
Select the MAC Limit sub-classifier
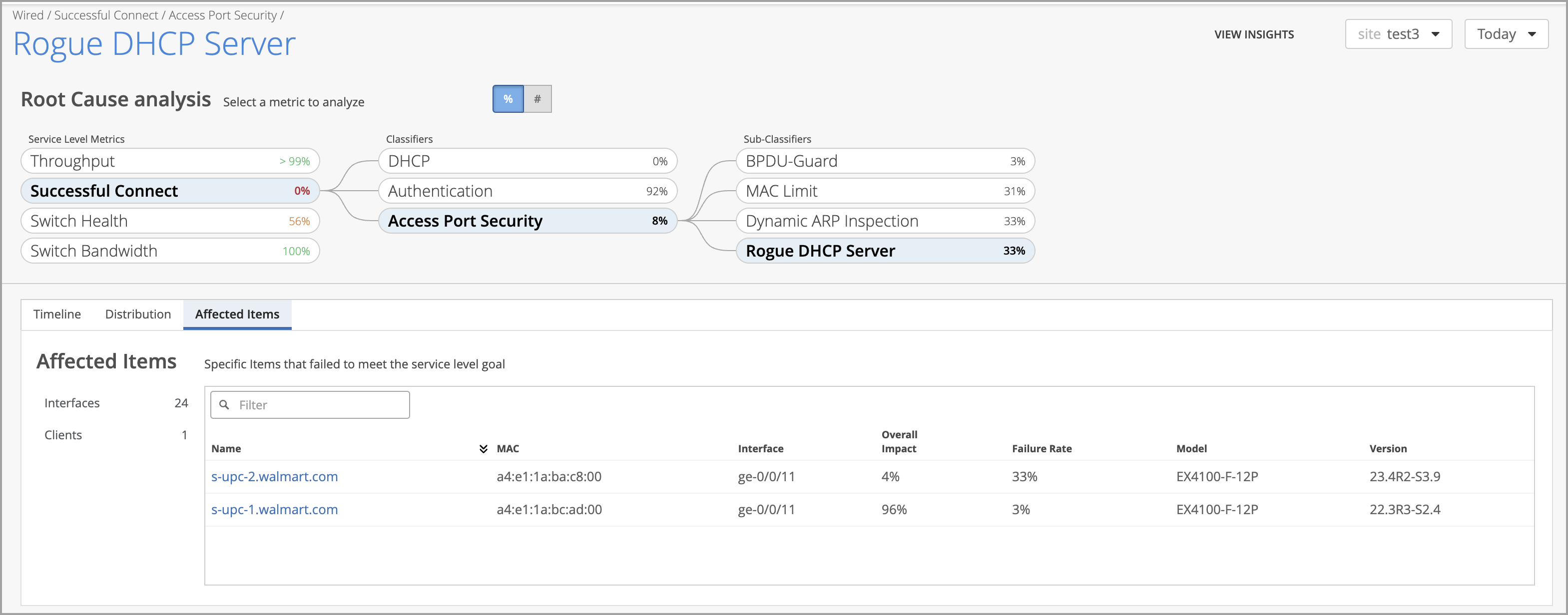885,191
